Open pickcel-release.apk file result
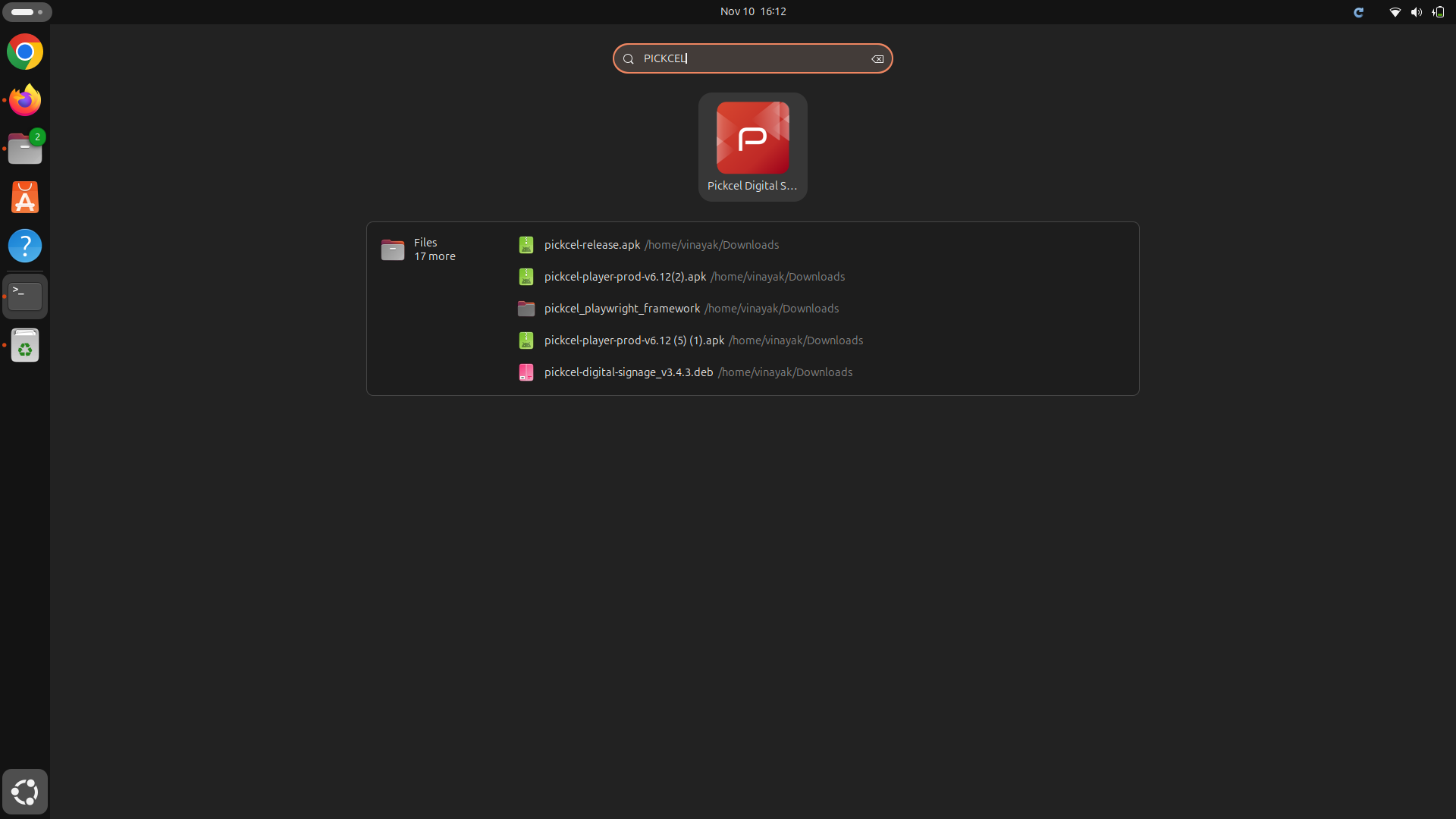This screenshot has width=1456, height=819. click(591, 245)
